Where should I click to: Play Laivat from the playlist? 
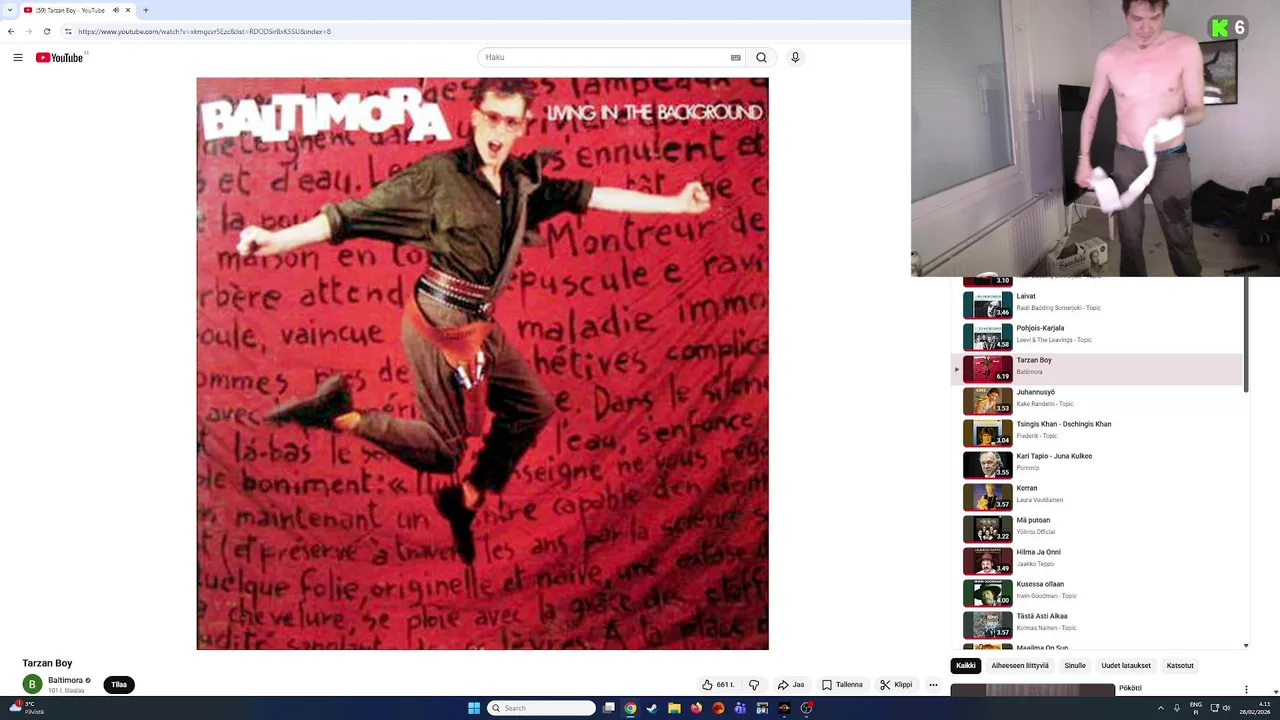point(1096,304)
